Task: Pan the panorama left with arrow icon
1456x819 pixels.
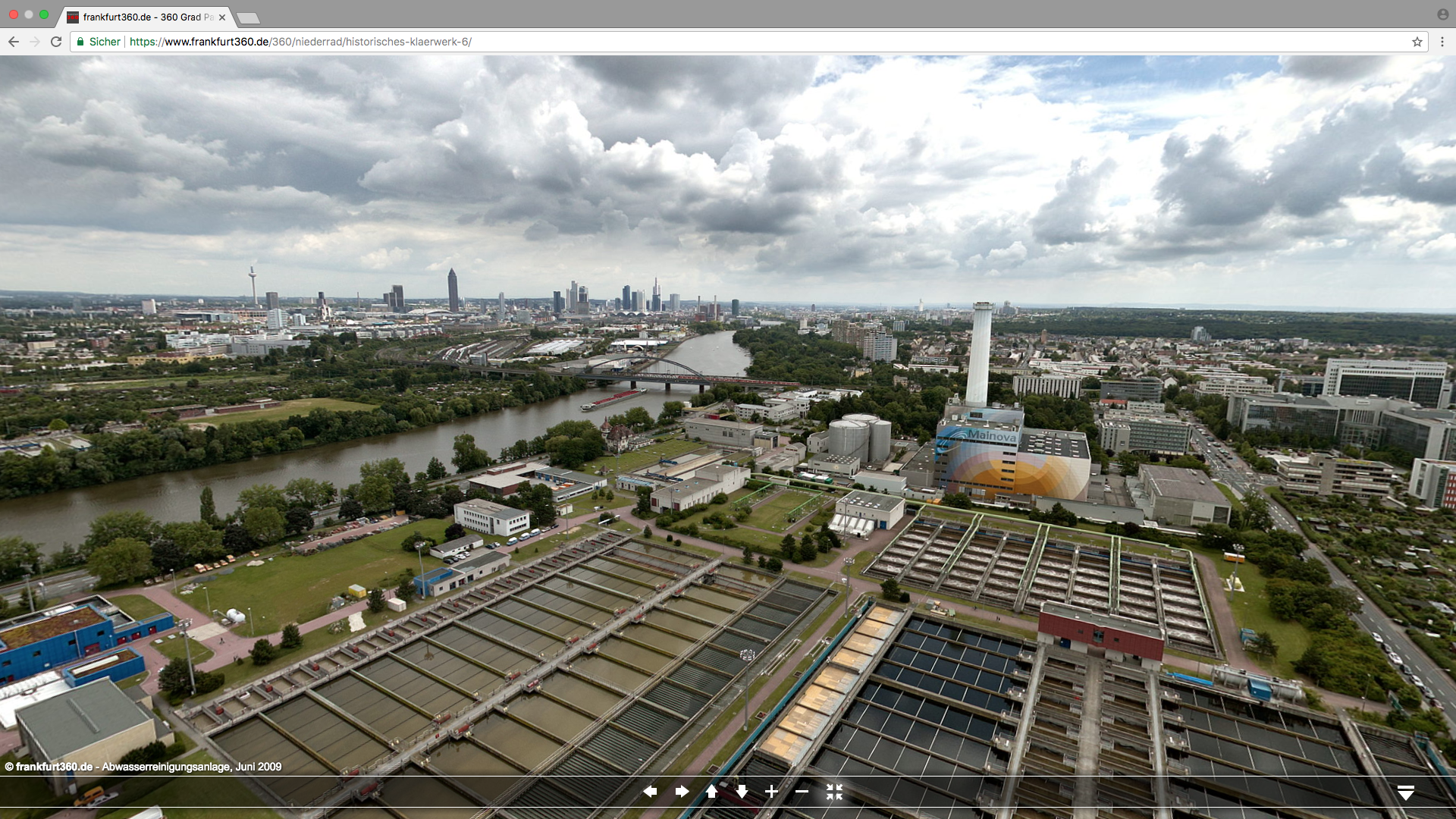Action: coord(650,792)
